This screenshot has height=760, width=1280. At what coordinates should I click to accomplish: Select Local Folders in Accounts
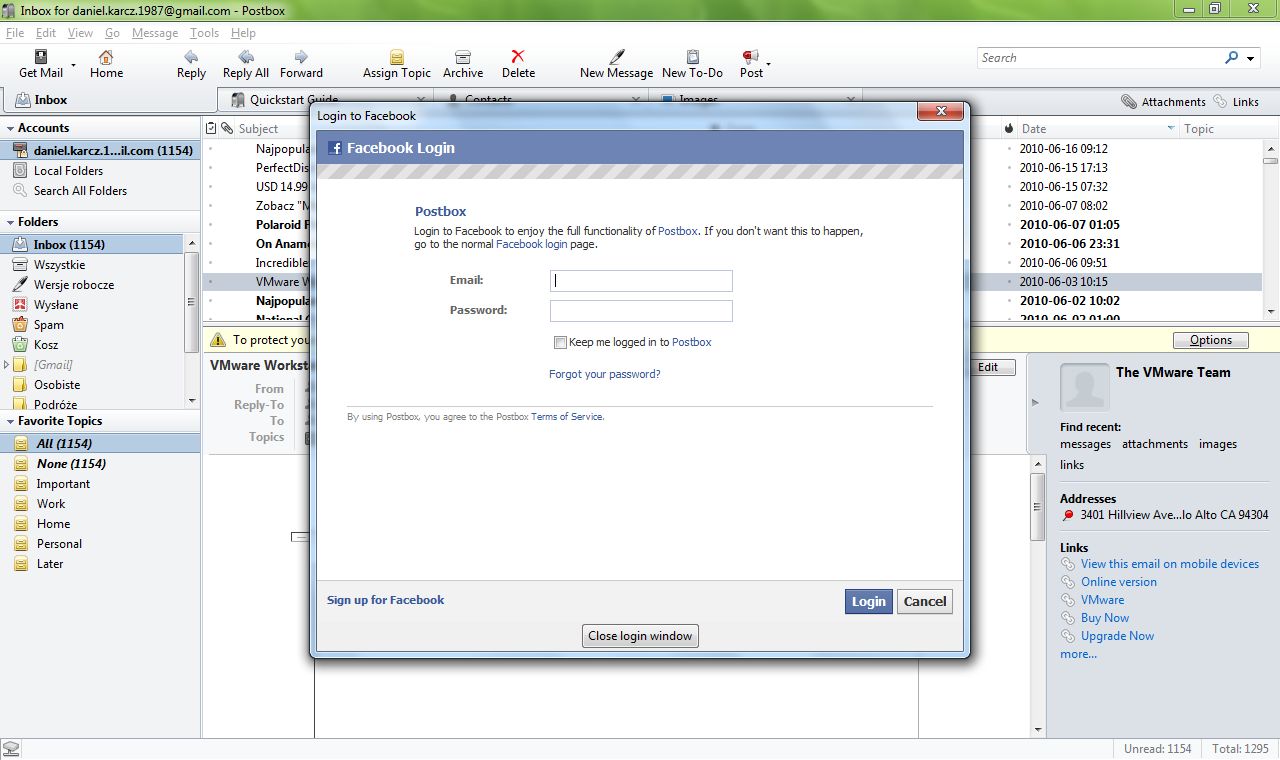pyautogui.click(x=68, y=171)
